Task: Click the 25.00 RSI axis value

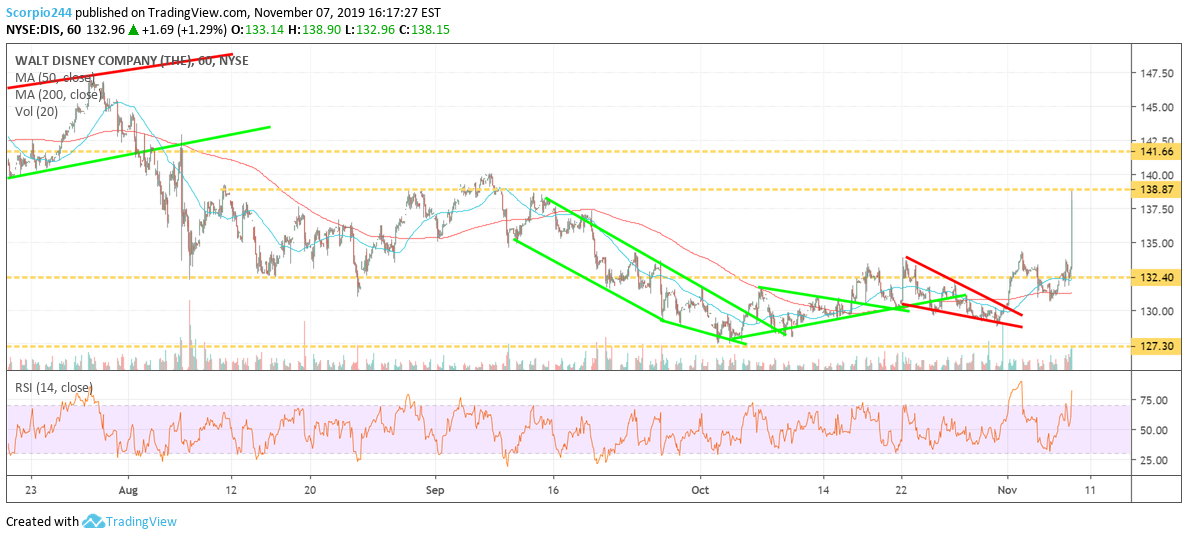Action: [x=1153, y=460]
